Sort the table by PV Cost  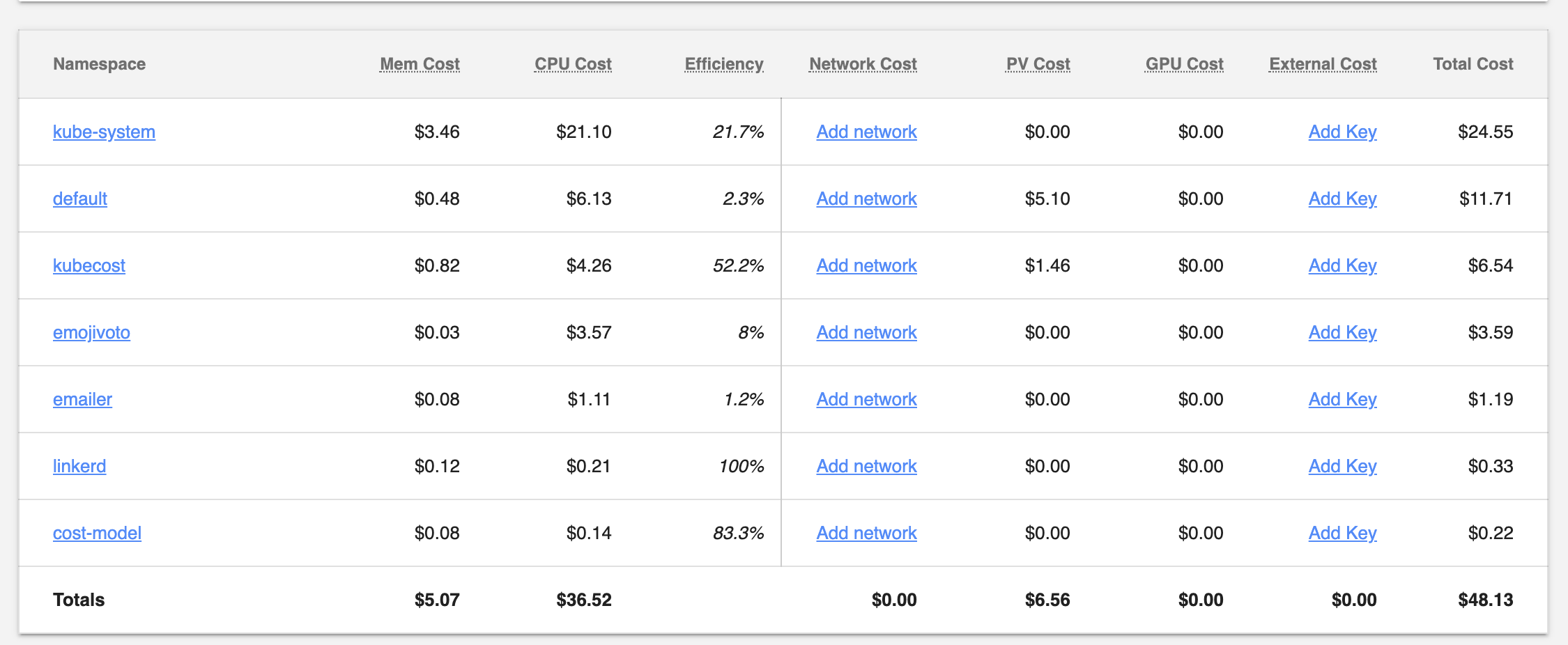point(1038,63)
